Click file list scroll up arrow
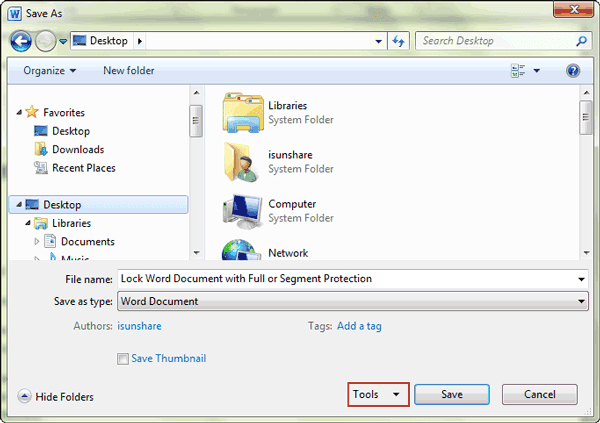Screen dimensions: 600x423 pos(586,93)
